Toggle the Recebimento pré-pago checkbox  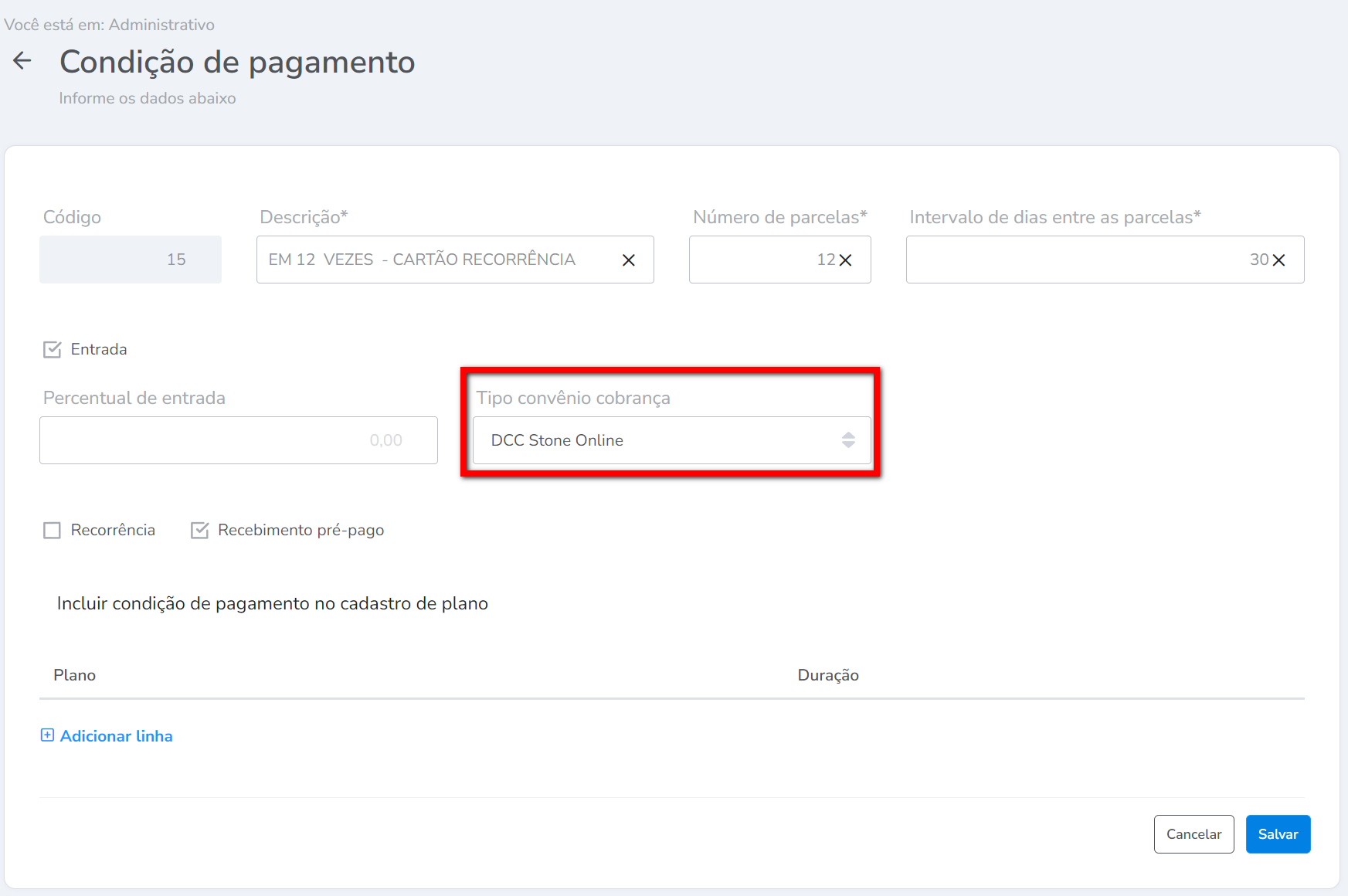(x=200, y=531)
